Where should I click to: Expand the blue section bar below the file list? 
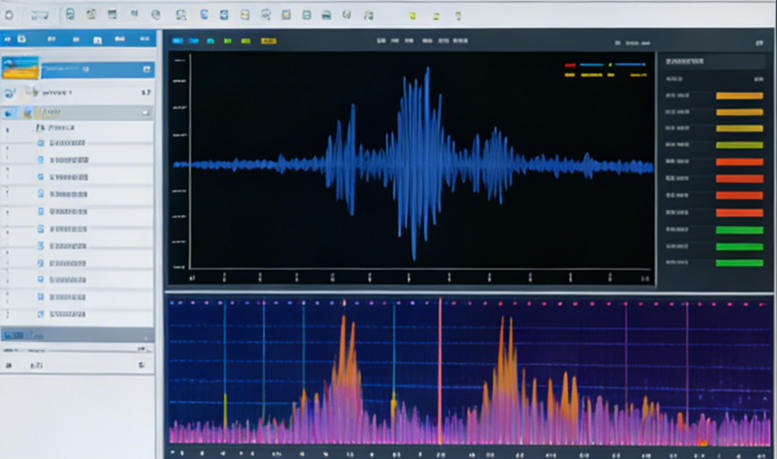(x=76, y=336)
